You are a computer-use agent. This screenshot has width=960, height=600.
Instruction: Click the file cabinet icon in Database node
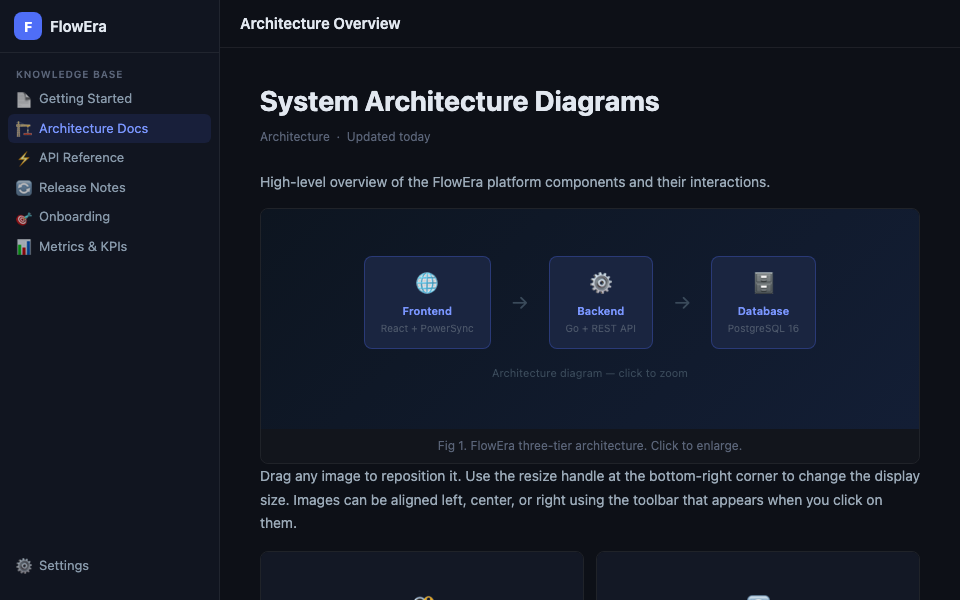763,283
